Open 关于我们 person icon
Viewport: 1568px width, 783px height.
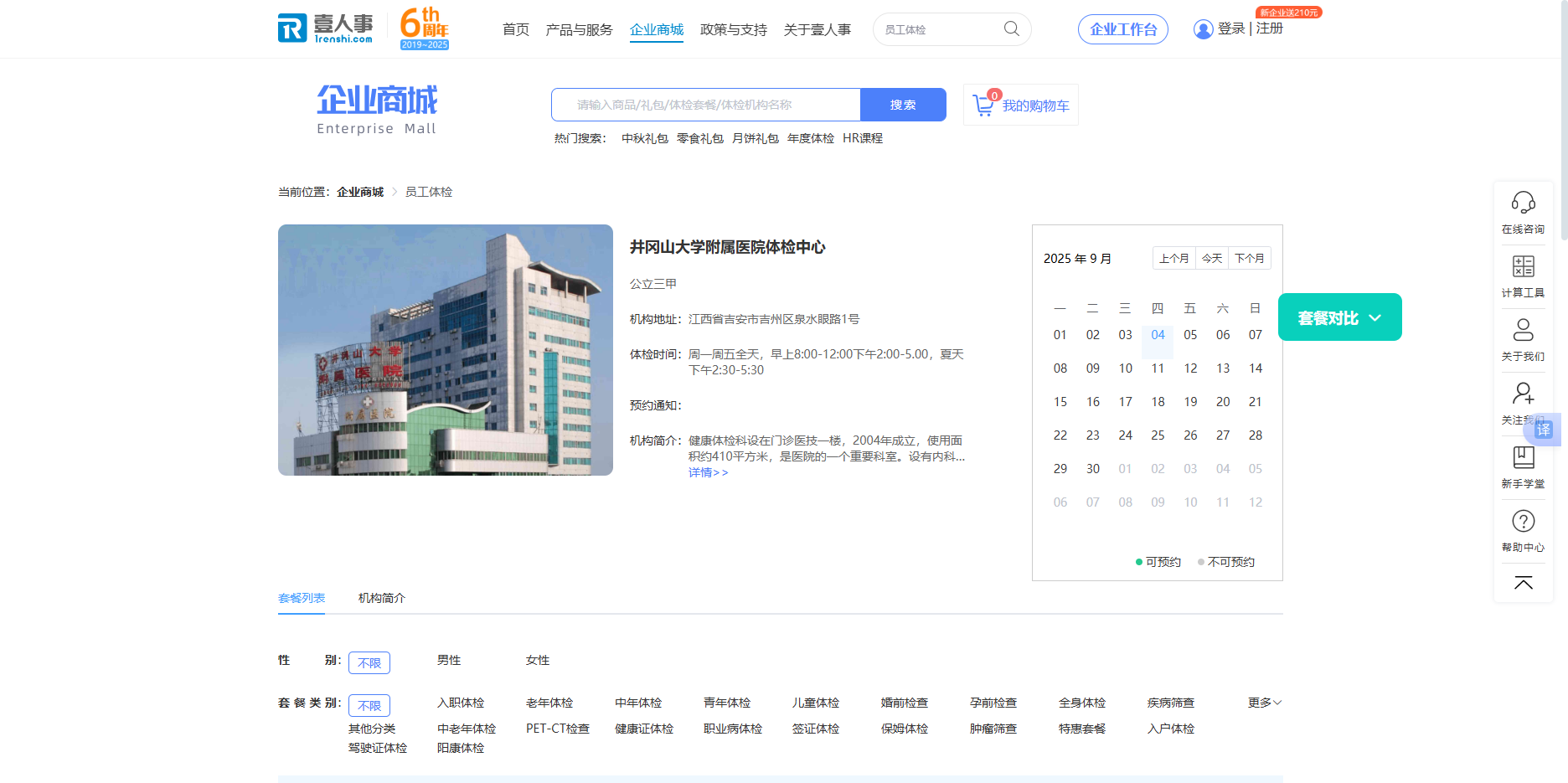point(1523,330)
